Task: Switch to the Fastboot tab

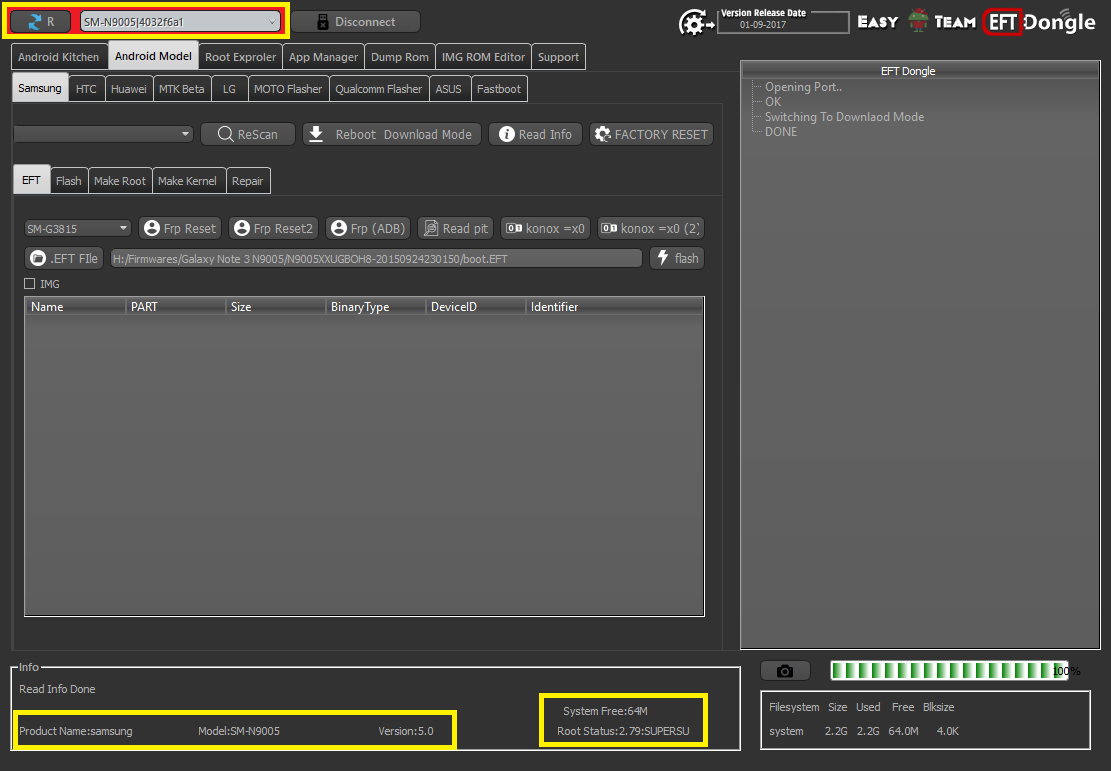Action: click(x=499, y=89)
